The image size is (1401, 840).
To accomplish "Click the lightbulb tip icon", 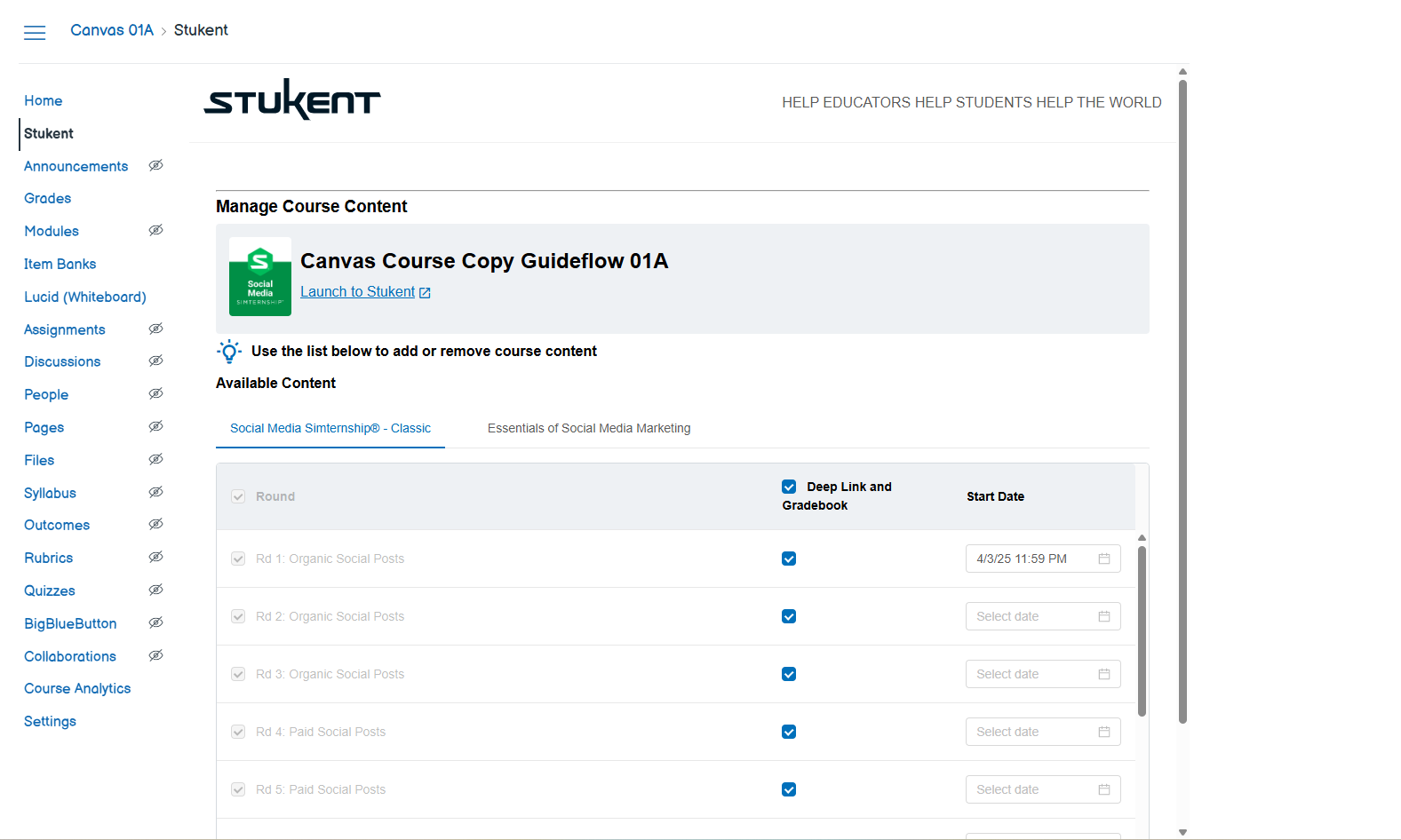I will pos(229,352).
